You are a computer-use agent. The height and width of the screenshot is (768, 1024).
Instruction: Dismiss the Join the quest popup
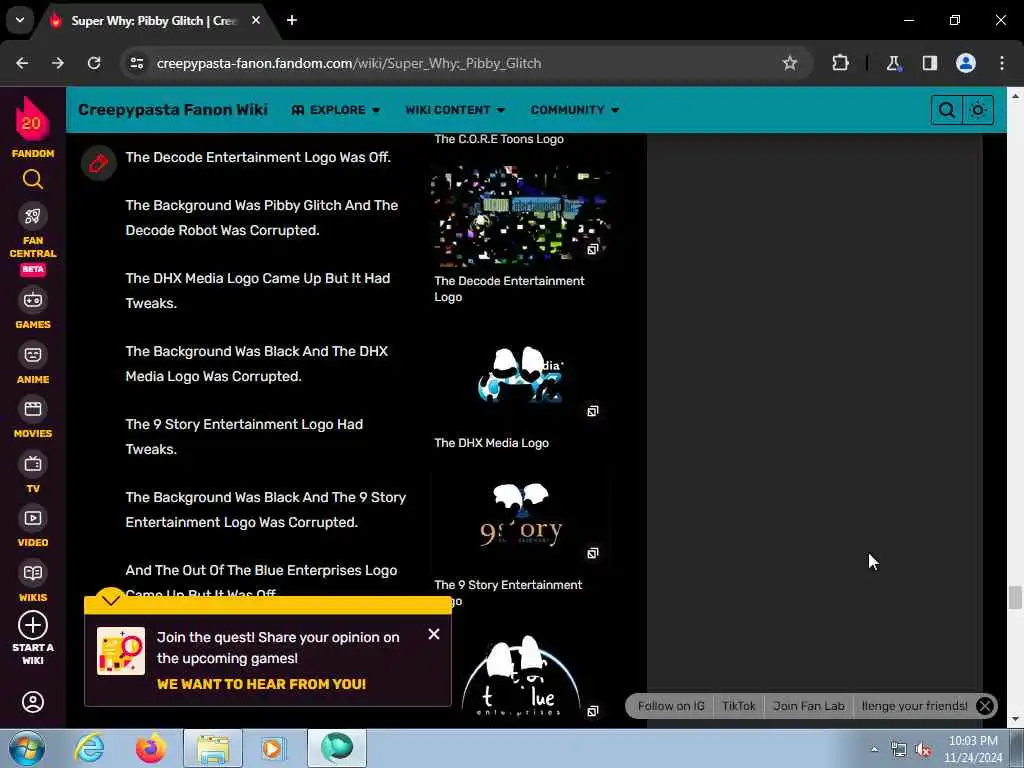click(434, 634)
